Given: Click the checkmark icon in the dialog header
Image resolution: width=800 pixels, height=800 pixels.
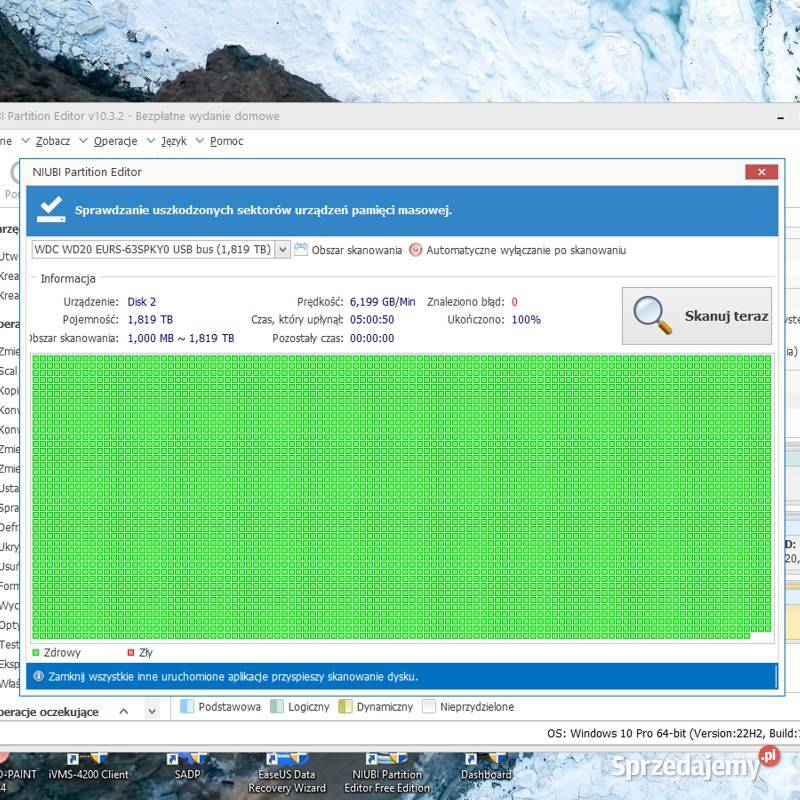Looking at the screenshot, I should (51, 210).
